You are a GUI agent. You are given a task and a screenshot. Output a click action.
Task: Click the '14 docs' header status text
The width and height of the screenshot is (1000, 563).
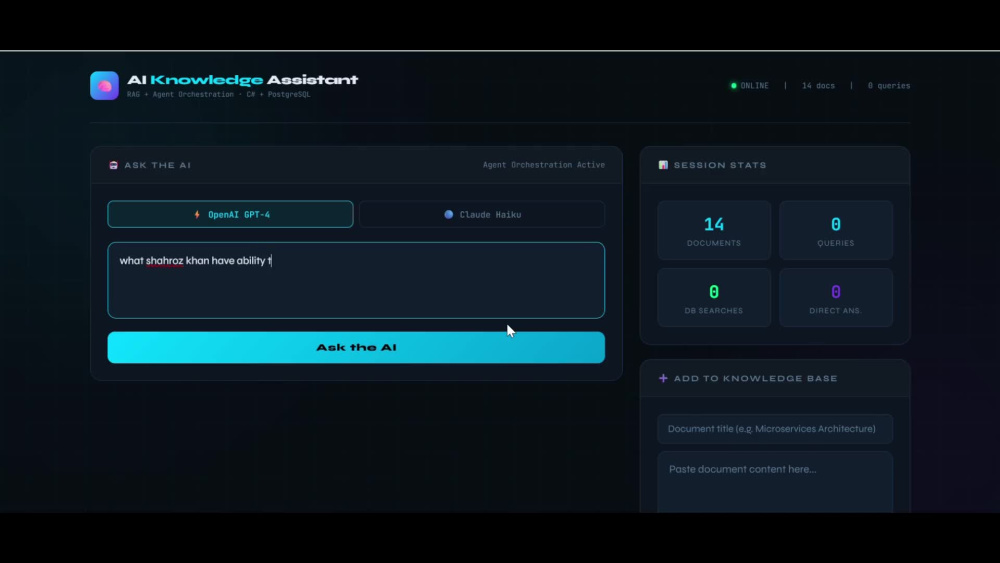coord(818,85)
